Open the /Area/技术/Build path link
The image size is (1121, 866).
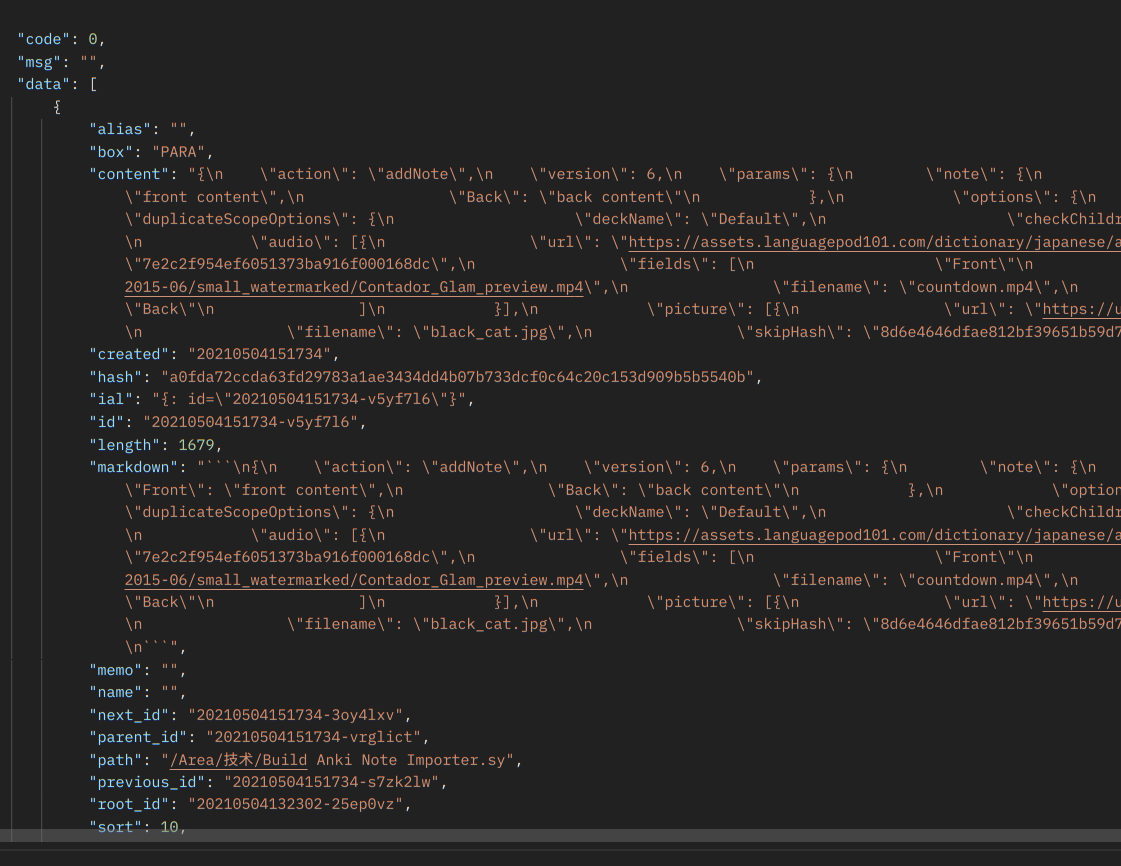[238, 760]
